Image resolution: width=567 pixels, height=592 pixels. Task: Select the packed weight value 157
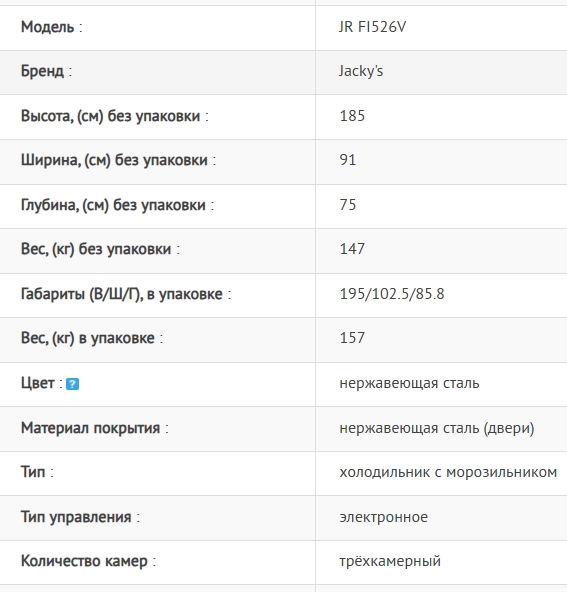(352, 338)
